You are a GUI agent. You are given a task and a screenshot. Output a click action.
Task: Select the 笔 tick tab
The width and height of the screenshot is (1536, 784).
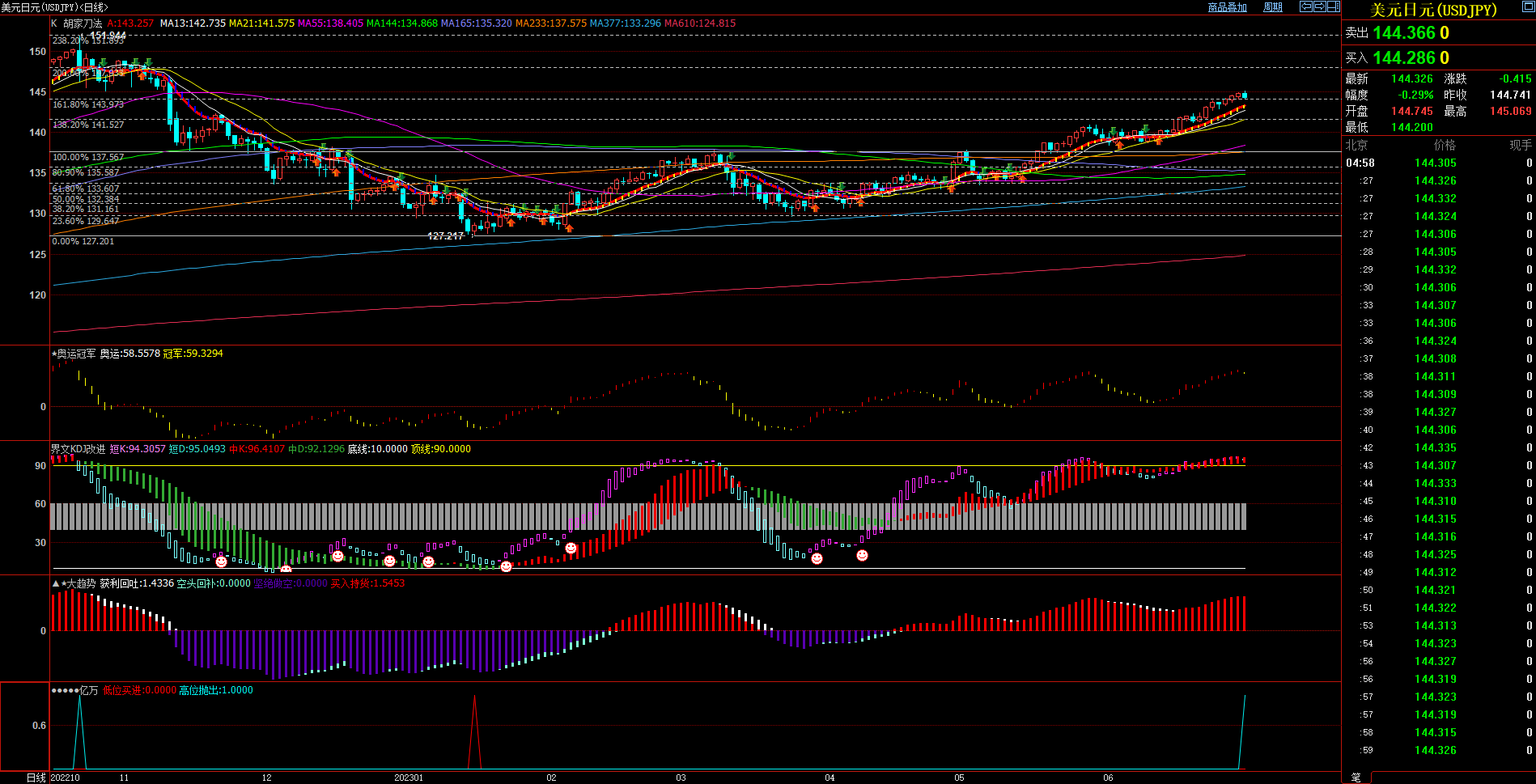[1356, 778]
